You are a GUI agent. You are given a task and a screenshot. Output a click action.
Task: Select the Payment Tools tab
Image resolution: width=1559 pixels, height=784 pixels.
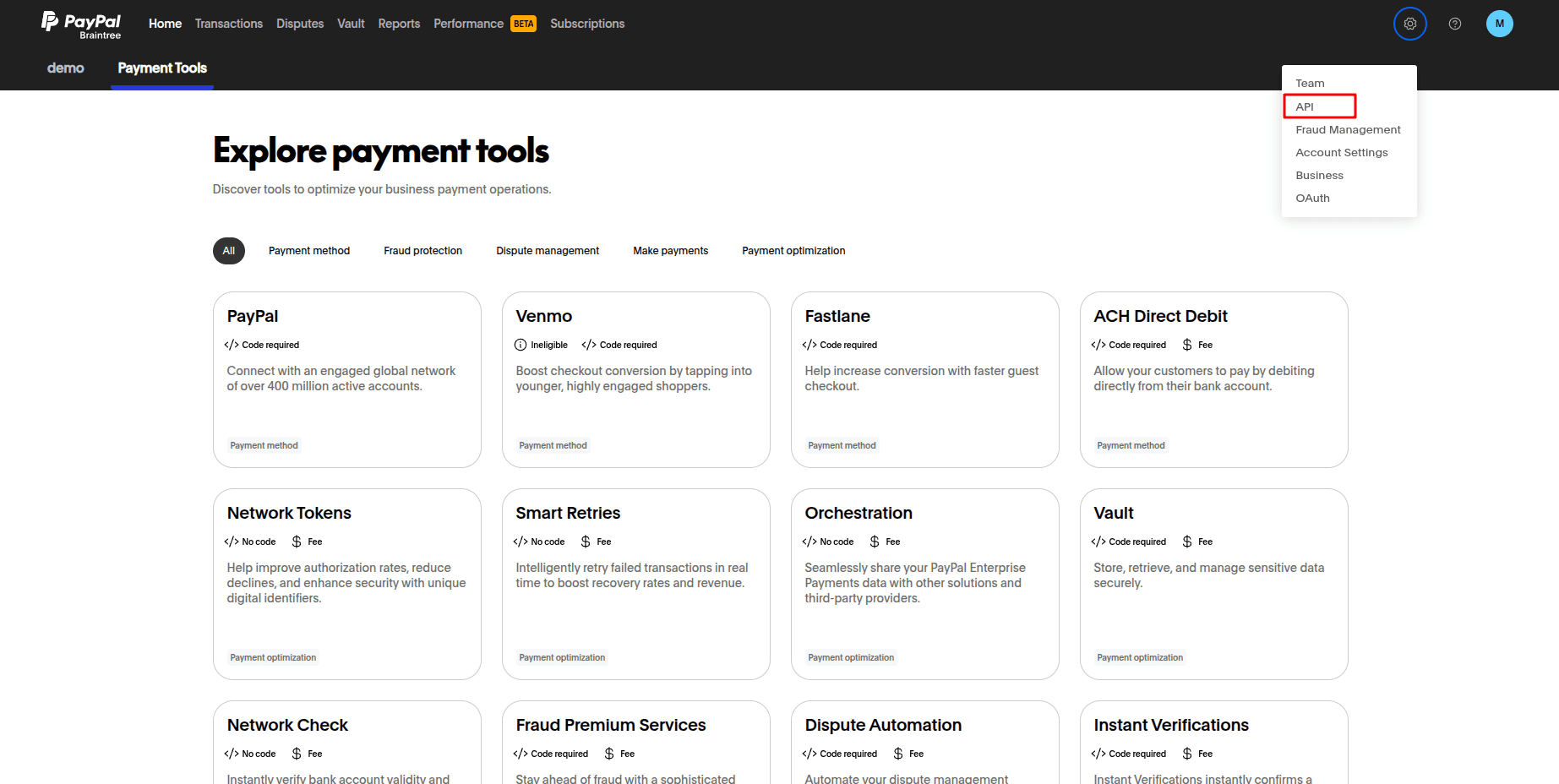(162, 68)
